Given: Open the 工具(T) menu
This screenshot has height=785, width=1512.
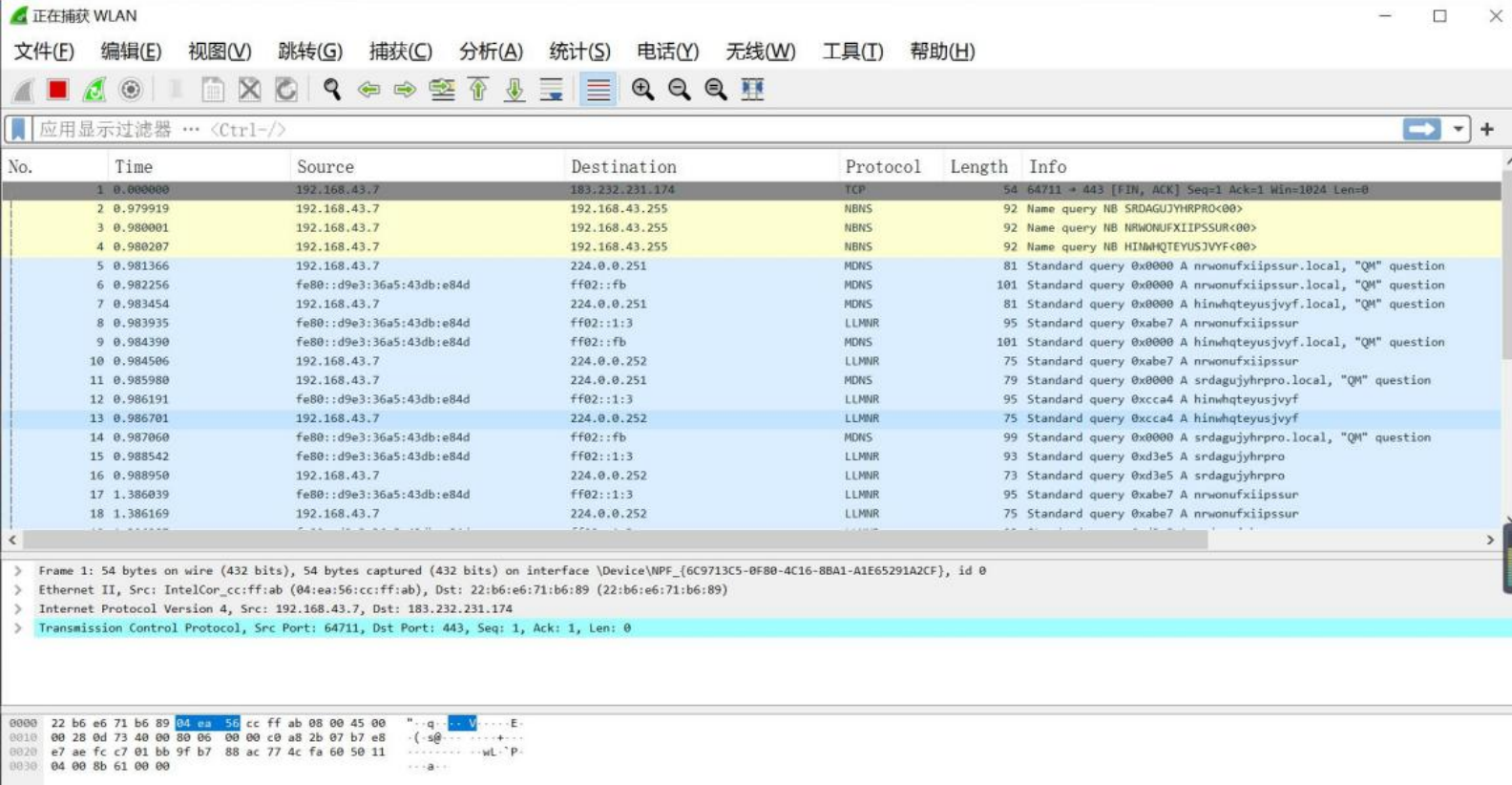Looking at the screenshot, I should click(x=852, y=52).
